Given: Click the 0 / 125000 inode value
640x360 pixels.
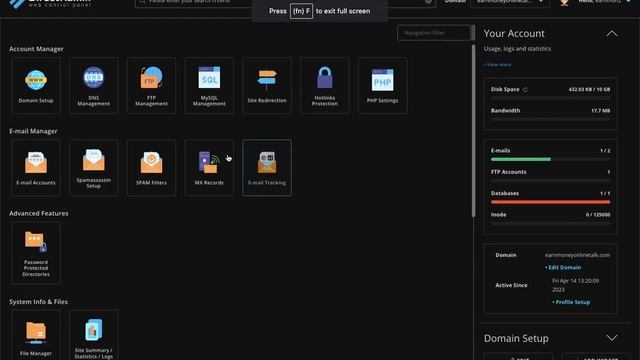Looking at the screenshot, I should (598, 215).
